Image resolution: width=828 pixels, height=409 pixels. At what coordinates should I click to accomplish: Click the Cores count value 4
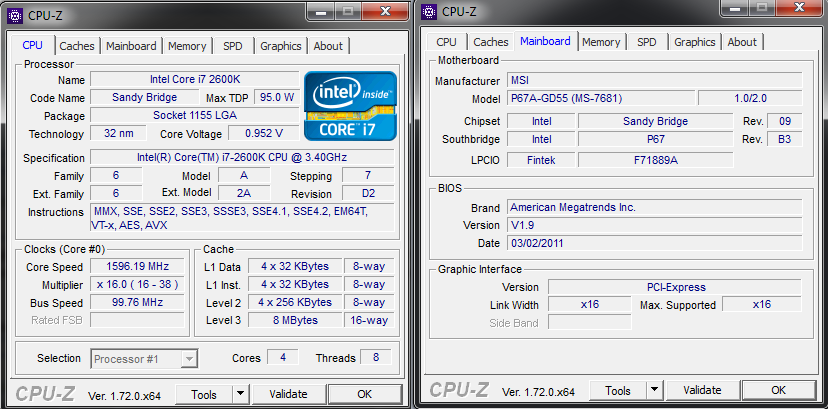[283, 357]
